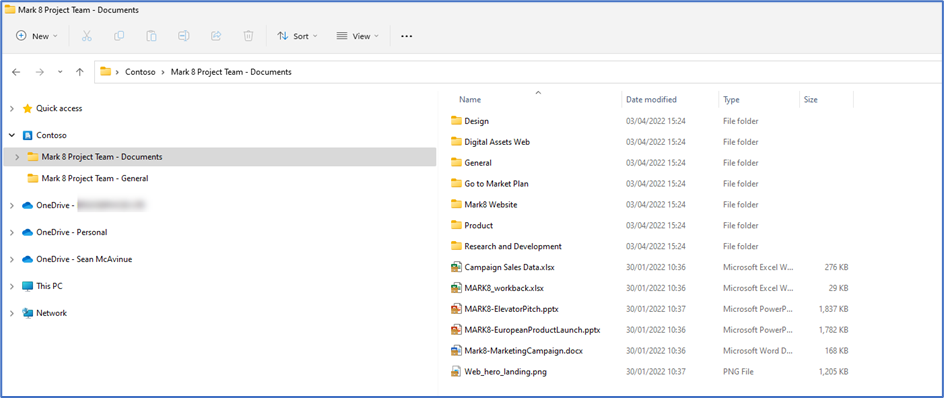Sort by the Date modified column header
This screenshot has height=398, width=944.
651,99
